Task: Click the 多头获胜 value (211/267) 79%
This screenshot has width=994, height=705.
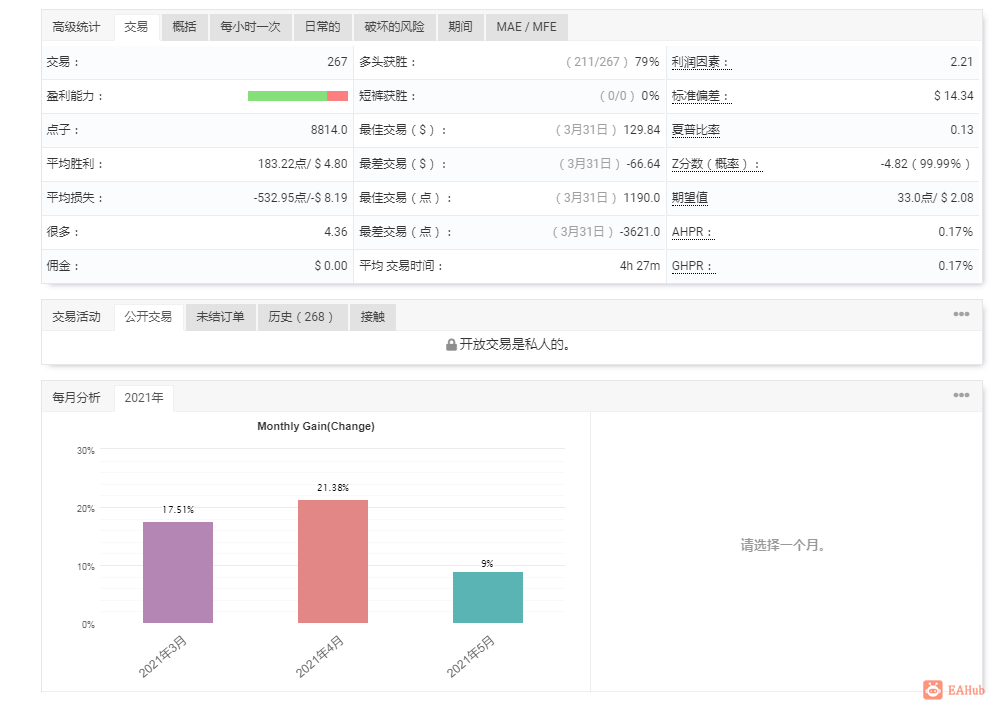Action: click(x=612, y=62)
